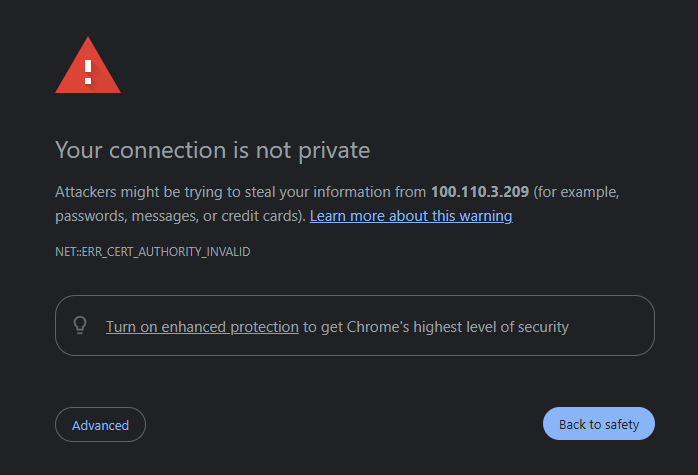Click the white exclamation mark inside the triangle
Screen dimensions: 698x475
coord(88,70)
